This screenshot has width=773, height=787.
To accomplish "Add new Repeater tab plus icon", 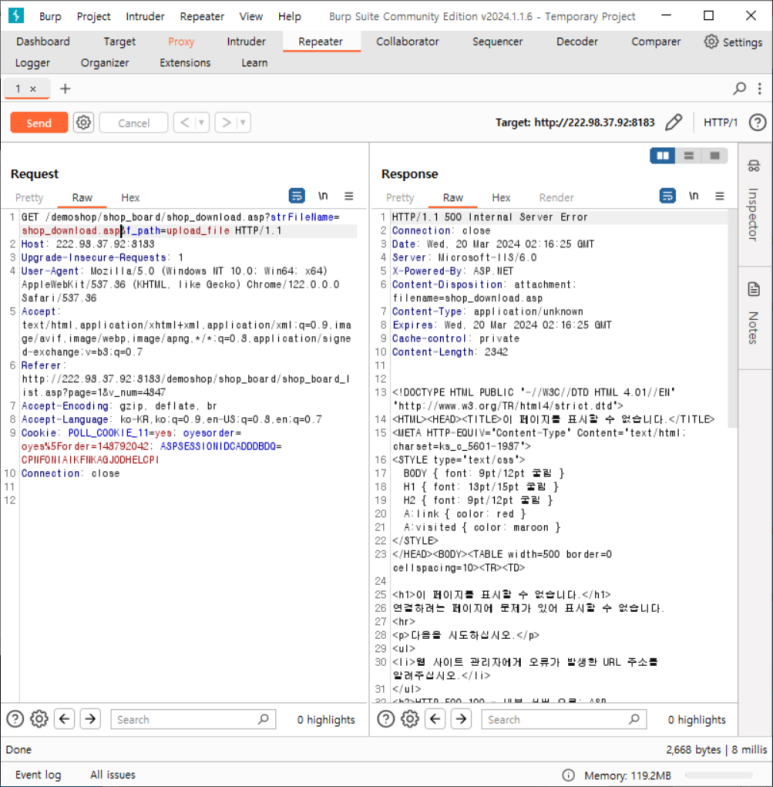I will 65,89.
